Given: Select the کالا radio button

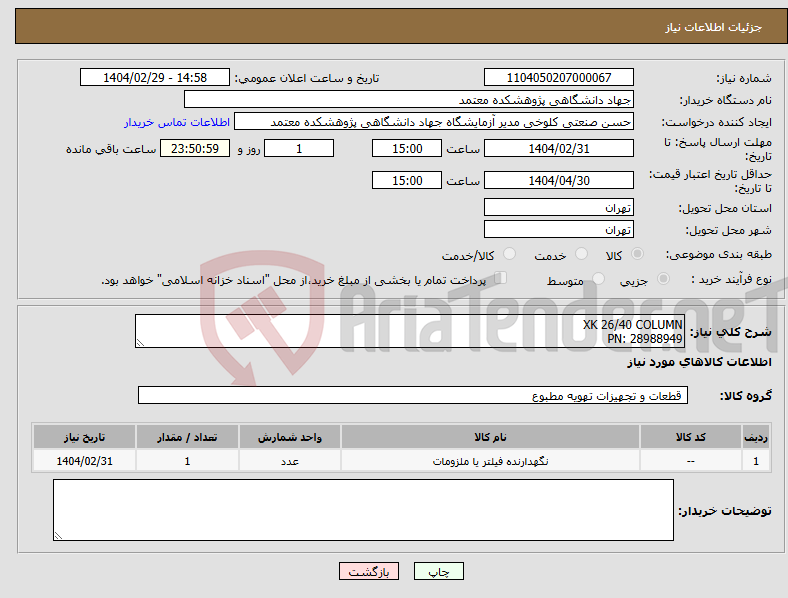Looking at the screenshot, I should [637, 254].
